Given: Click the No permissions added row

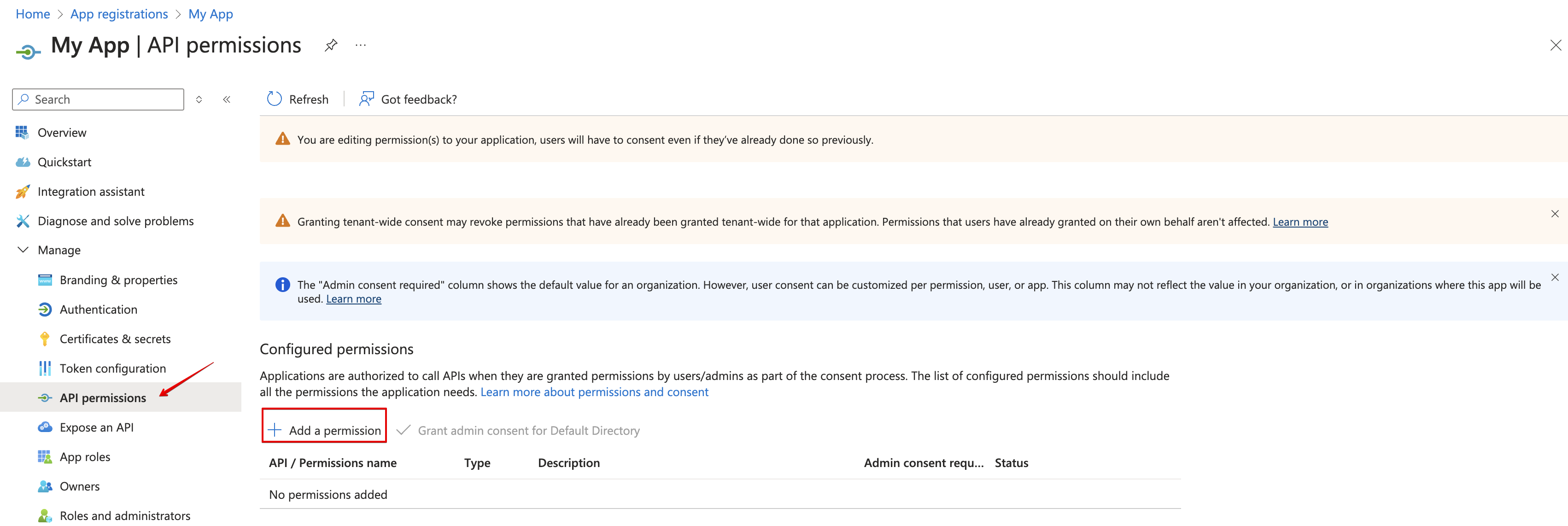Looking at the screenshot, I should [x=720, y=494].
